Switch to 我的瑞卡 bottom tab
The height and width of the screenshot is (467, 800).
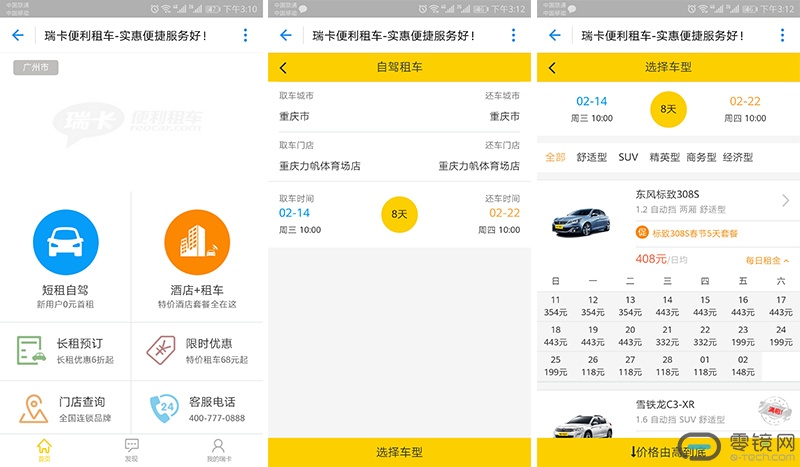click(x=218, y=449)
